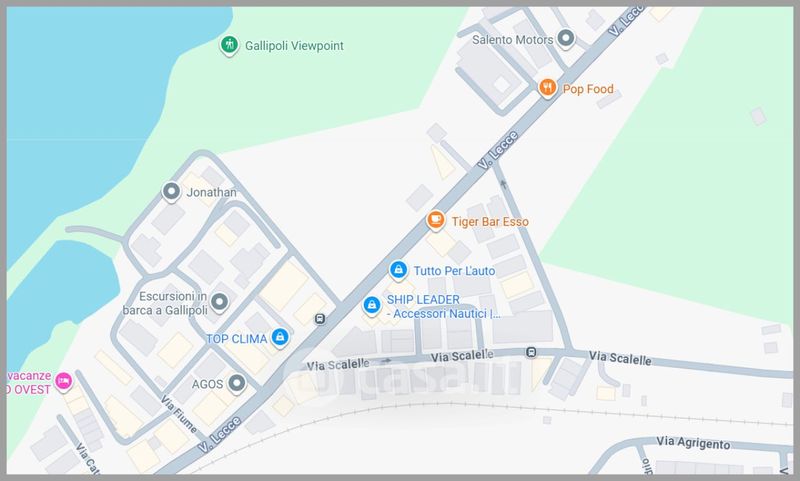Select the AGOS gray location pin

(237, 383)
